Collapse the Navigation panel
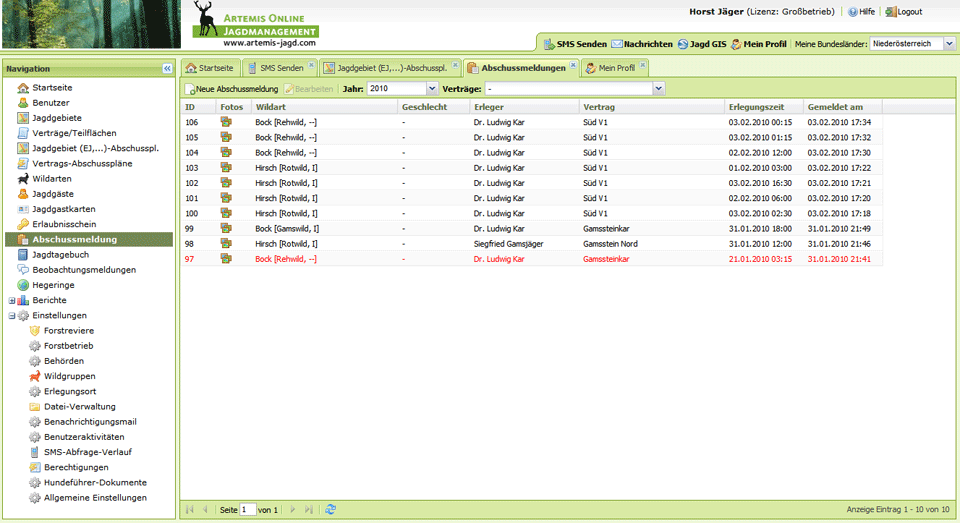This screenshot has height=523, width=960. click(167, 69)
